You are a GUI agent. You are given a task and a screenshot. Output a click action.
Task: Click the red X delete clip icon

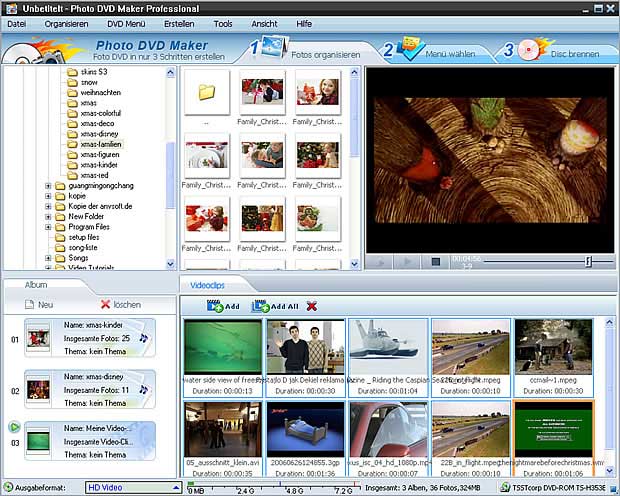coord(312,306)
